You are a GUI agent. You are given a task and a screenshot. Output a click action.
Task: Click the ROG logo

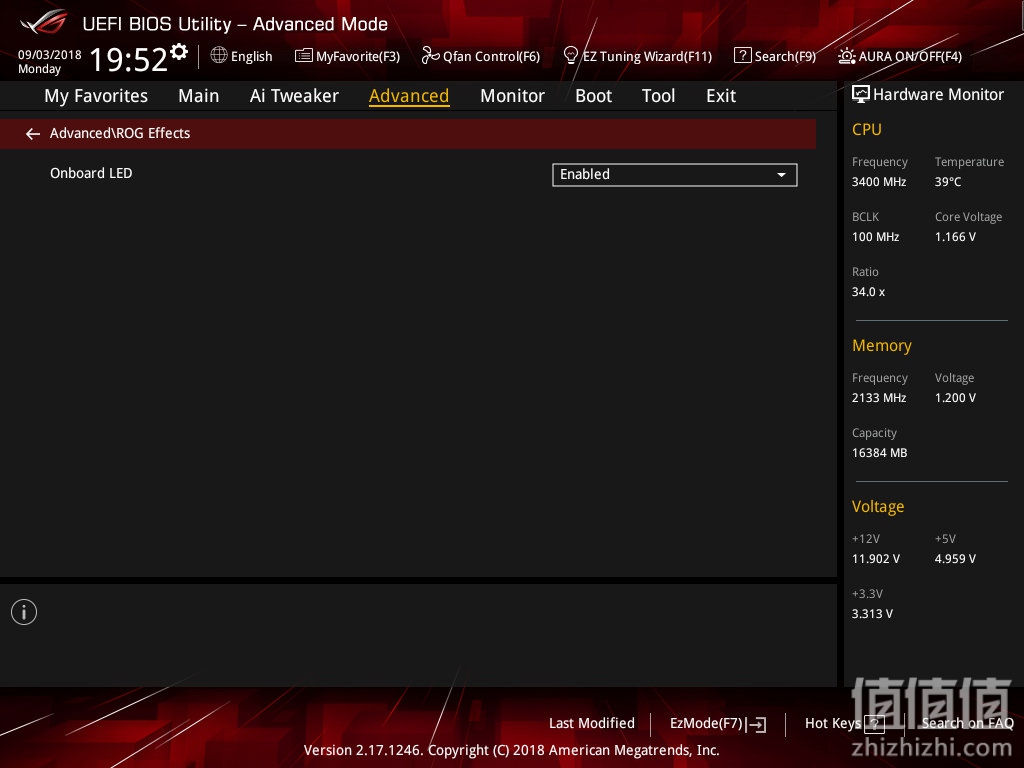click(x=44, y=22)
